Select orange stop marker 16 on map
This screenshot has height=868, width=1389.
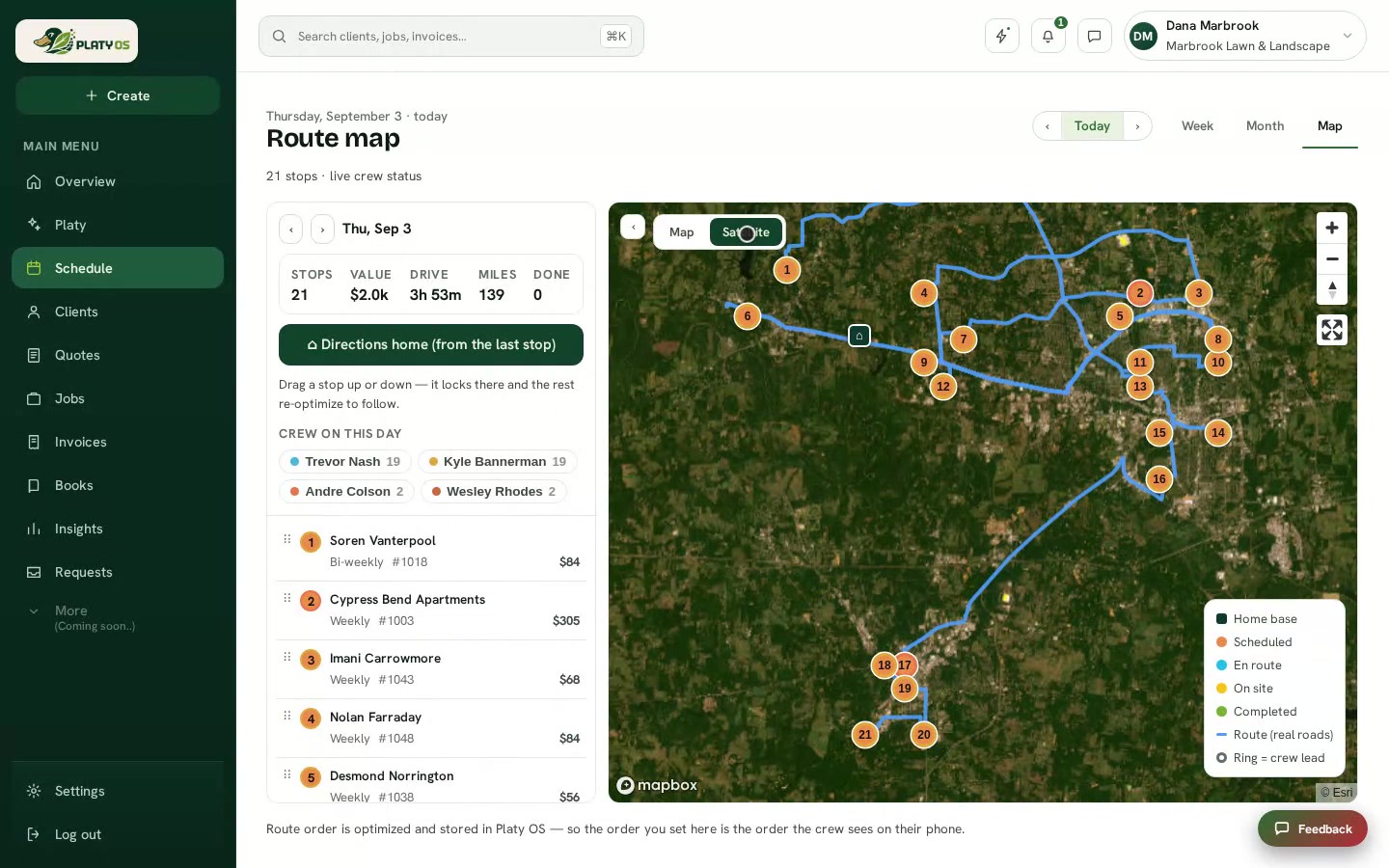[1158, 479]
